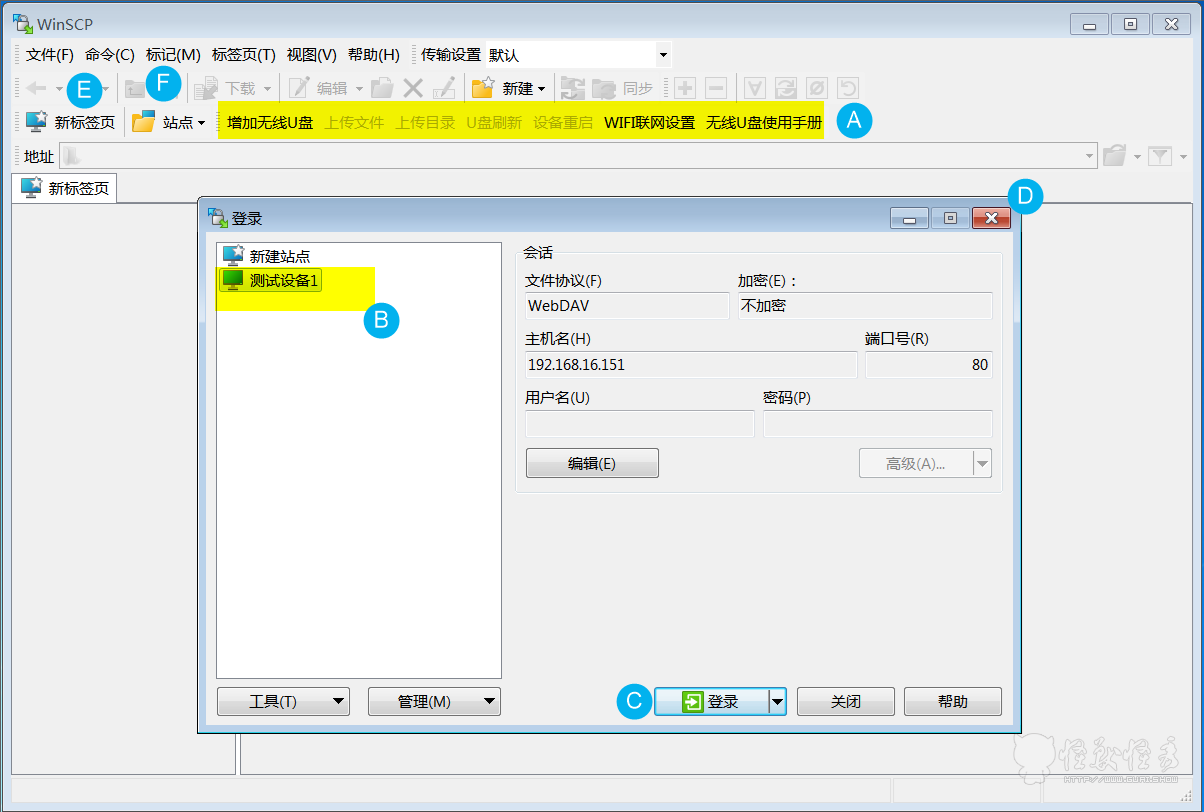Screen dimensions: 1204x812
Task: Click the Help (帮助) dialog button
Action: point(952,702)
